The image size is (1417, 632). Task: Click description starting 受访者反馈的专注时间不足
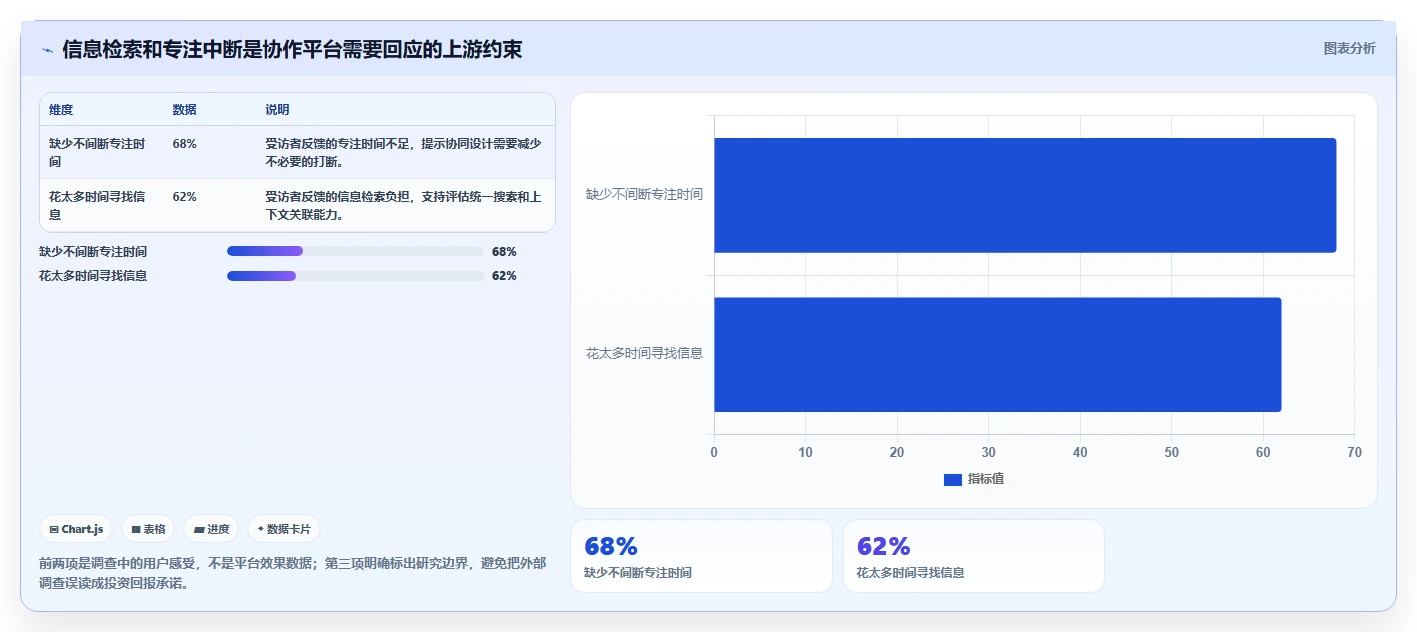click(x=404, y=152)
